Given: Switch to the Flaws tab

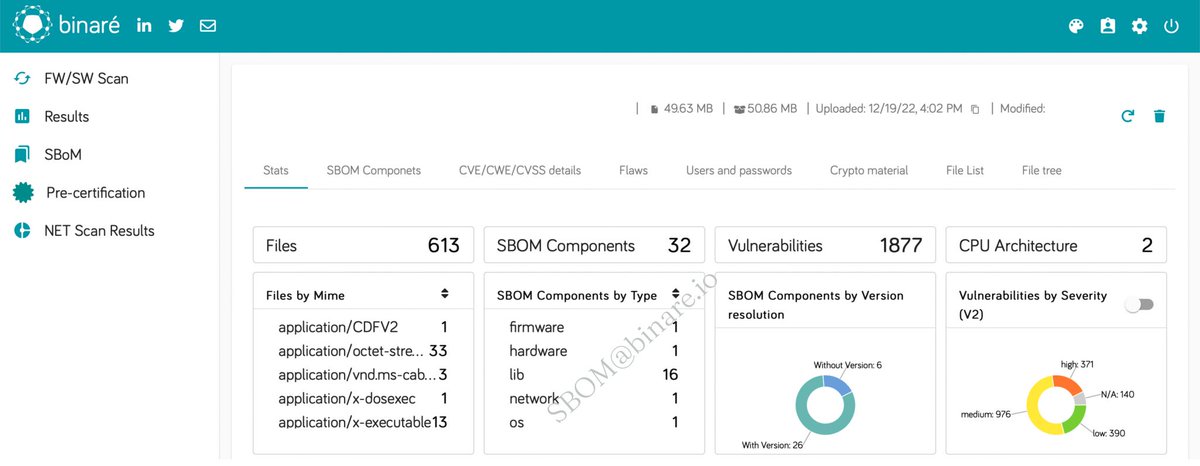Looking at the screenshot, I should pyautogui.click(x=633, y=171).
